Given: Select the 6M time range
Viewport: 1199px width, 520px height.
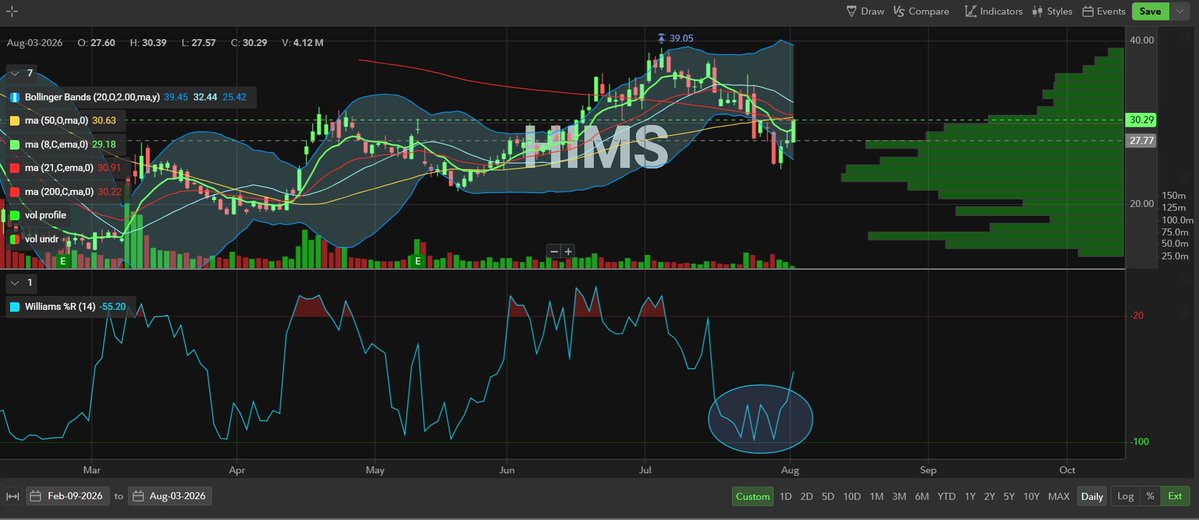Looking at the screenshot, I should pyautogui.click(x=922, y=497).
